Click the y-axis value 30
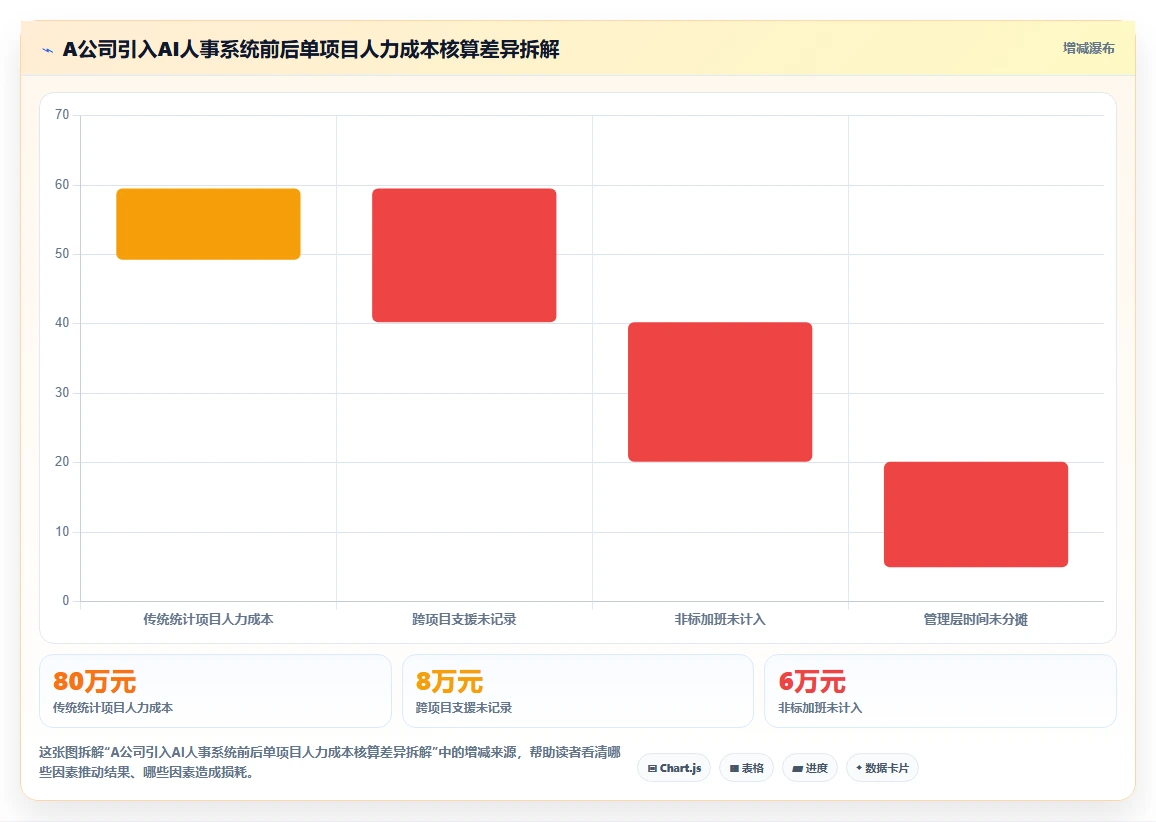Viewport: 1156px width, 822px height. point(62,393)
